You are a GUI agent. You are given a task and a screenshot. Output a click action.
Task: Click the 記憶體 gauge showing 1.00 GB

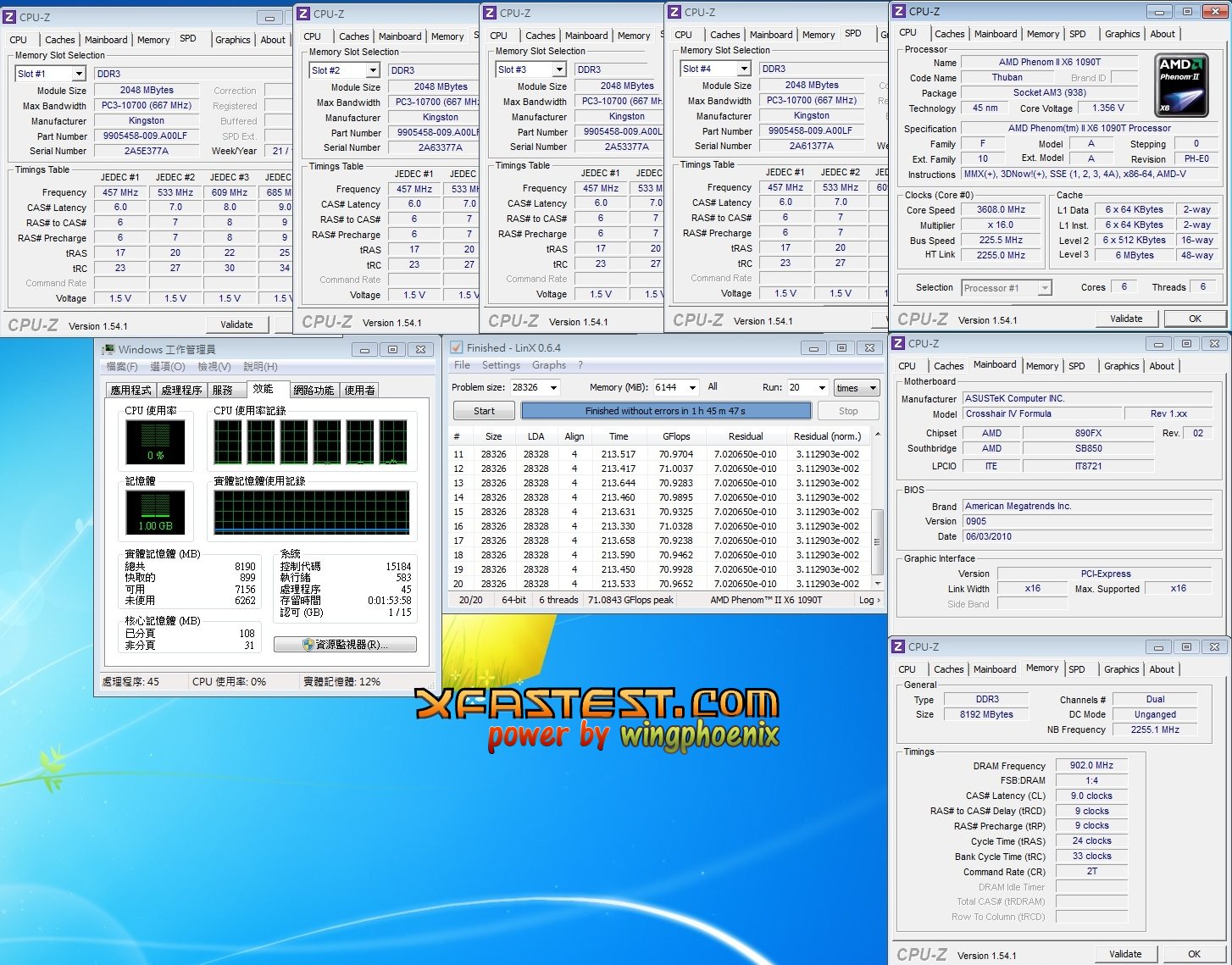(x=155, y=513)
